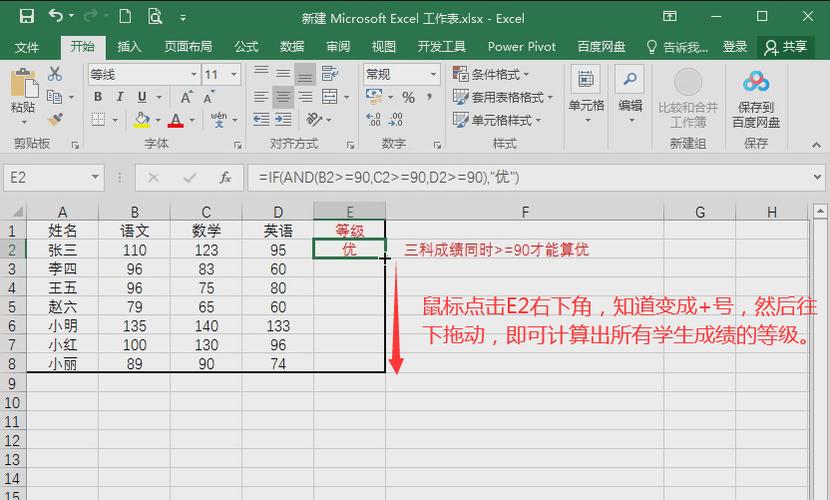830x500 pixels.
Task: Click the wén phonetic guide icon
Action: pos(219,120)
